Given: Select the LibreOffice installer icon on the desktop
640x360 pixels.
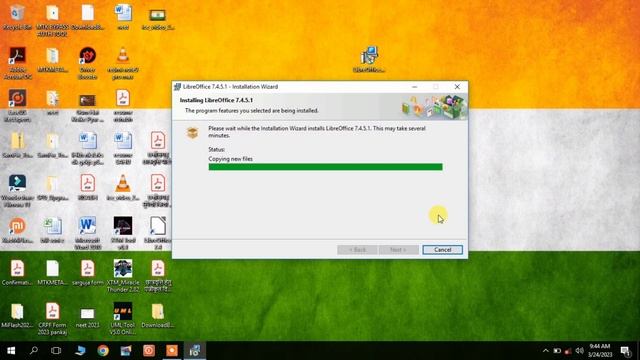Looking at the screenshot, I should point(369,60).
